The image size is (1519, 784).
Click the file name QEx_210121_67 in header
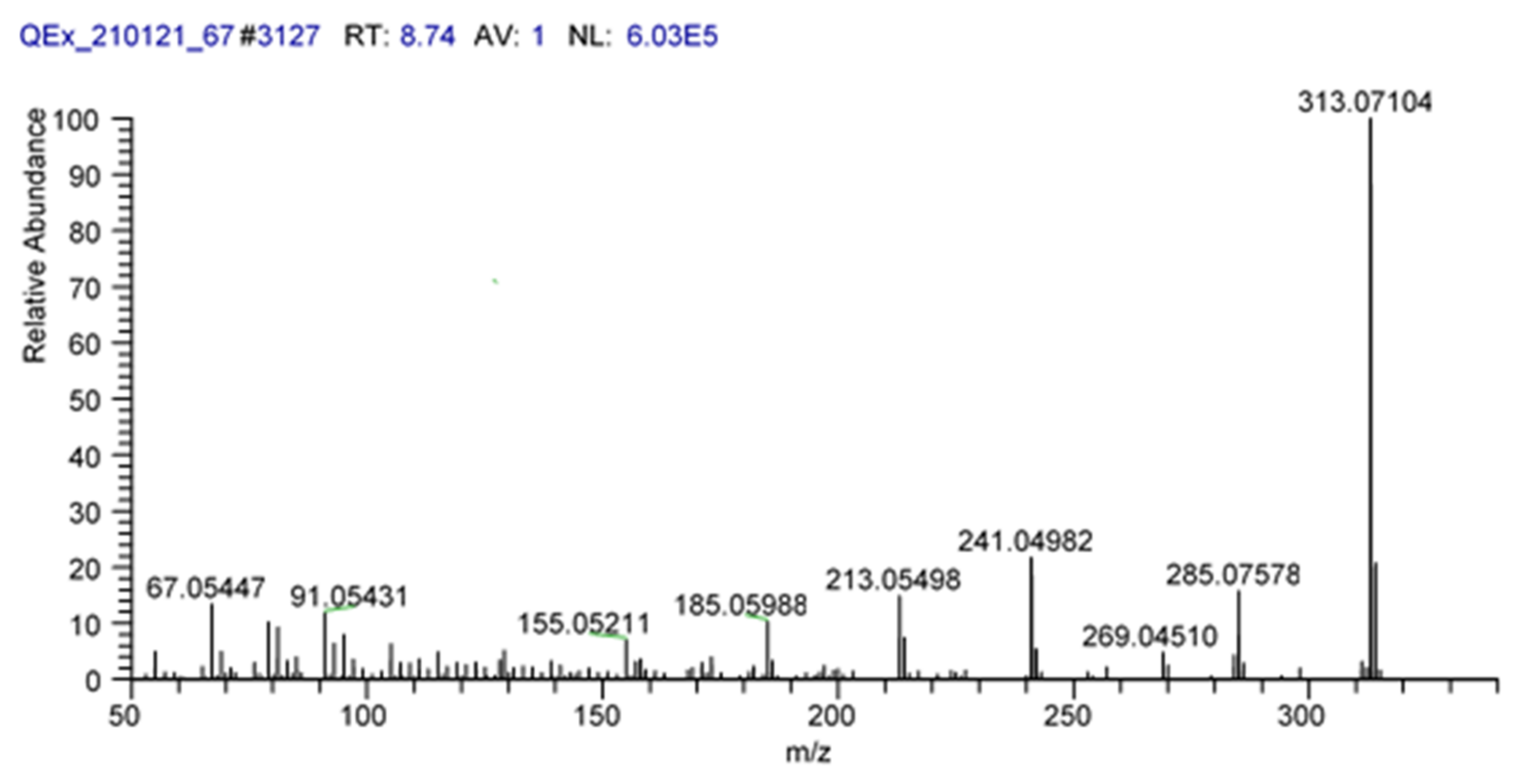127,36
